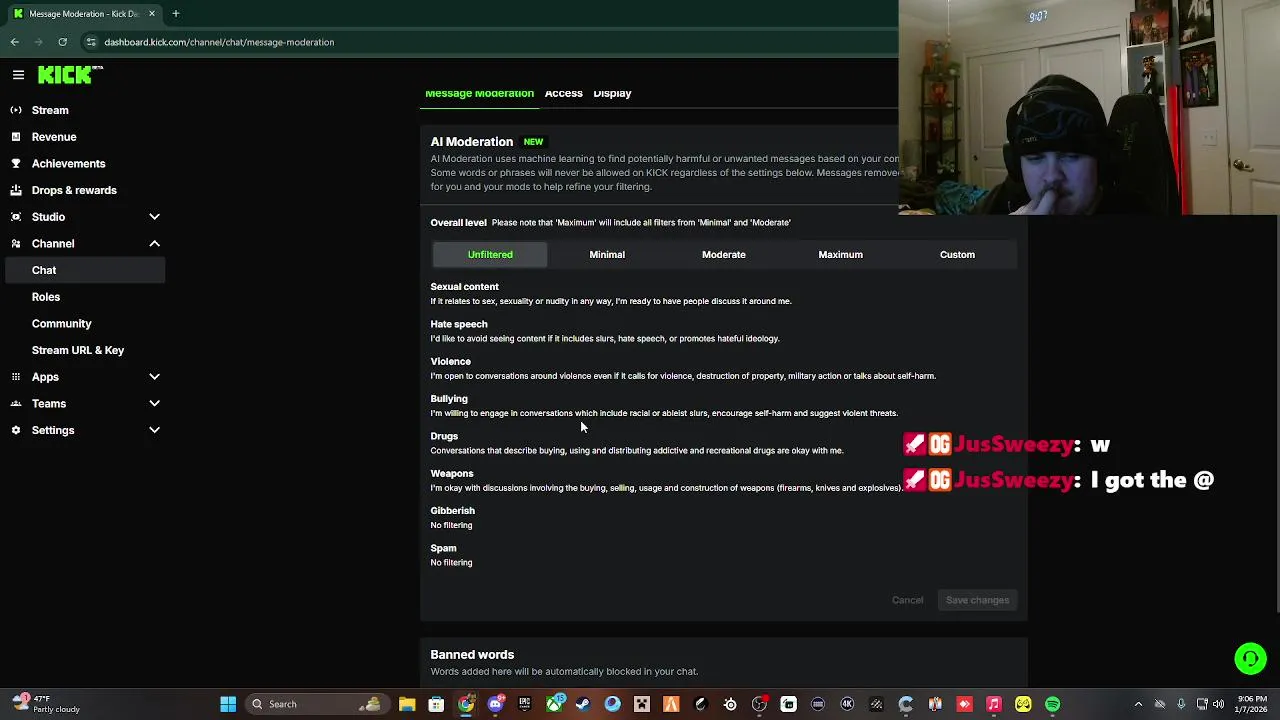The height and width of the screenshot is (720, 1280).
Task: Open the hamburger menu next to KICK logo
Action: pos(18,75)
